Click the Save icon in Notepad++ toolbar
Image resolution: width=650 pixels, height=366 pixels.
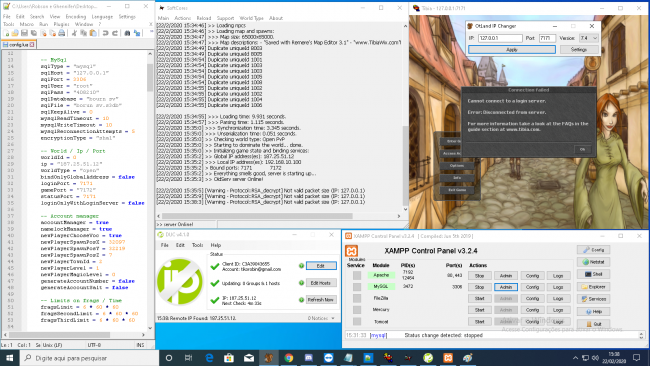[24, 33]
